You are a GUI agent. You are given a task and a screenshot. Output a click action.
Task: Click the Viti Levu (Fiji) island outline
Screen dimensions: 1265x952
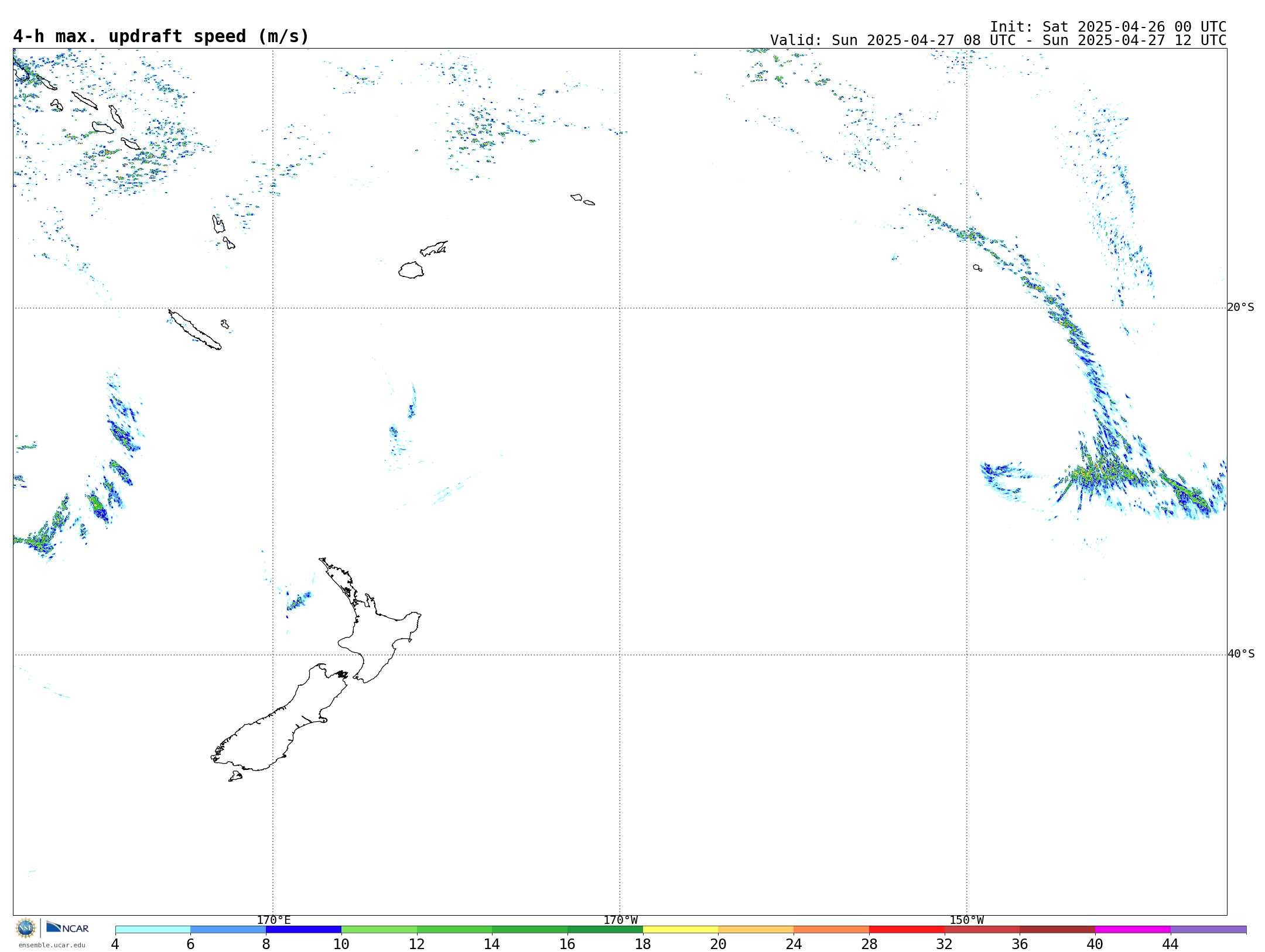(x=411, y=270)
